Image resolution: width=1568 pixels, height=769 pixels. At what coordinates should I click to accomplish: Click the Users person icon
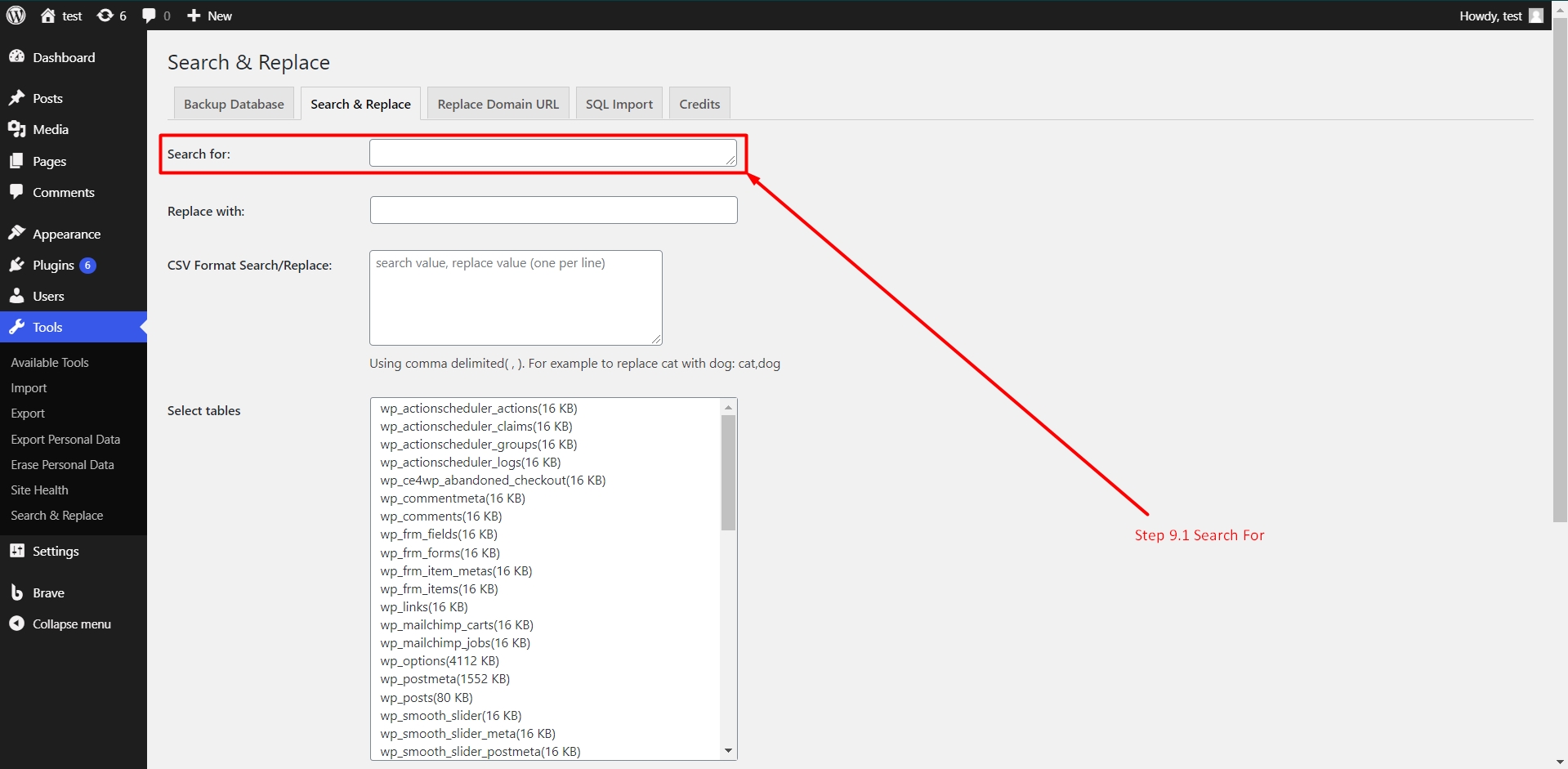coord(16,296)
